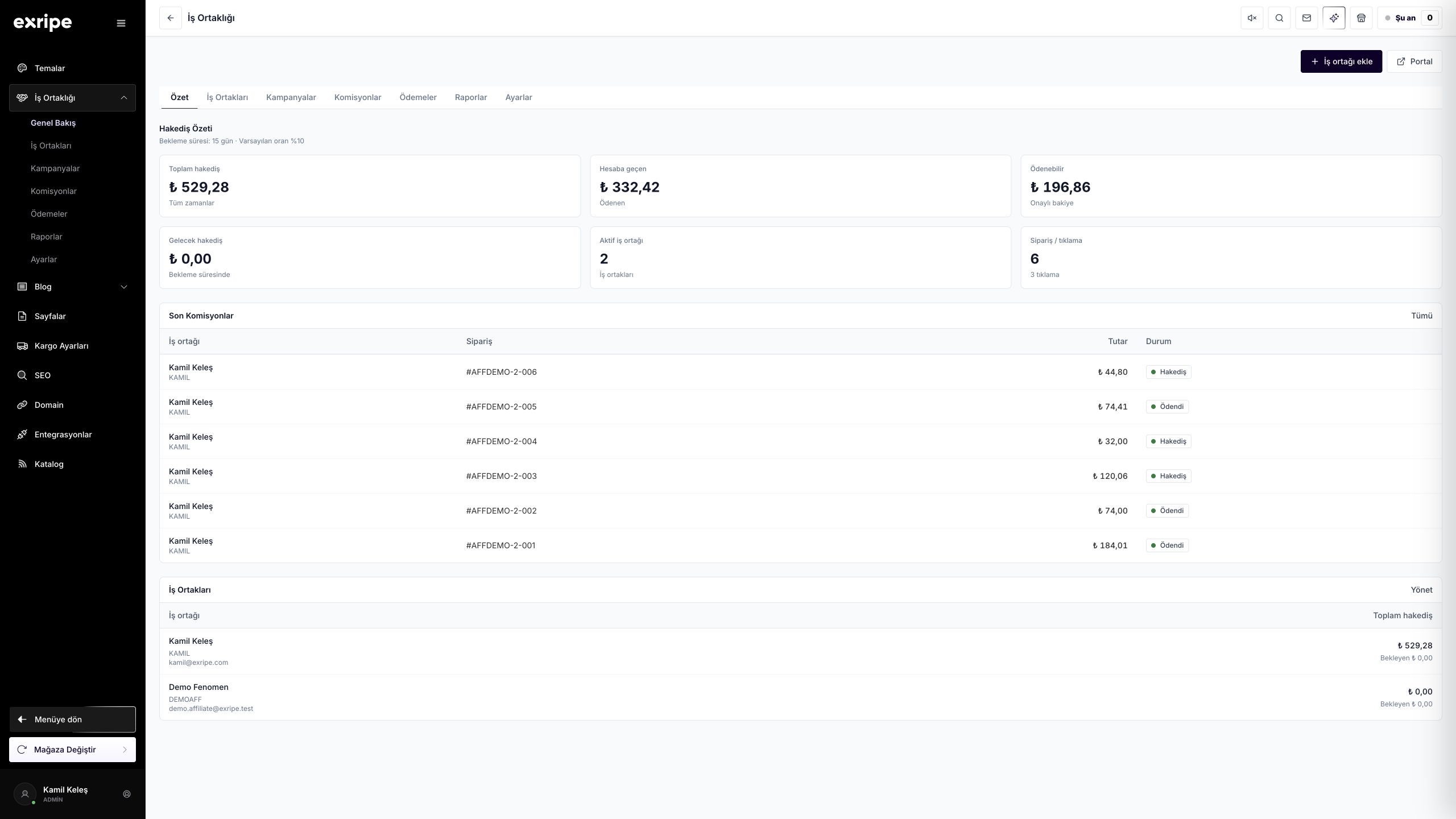Viewport: 1456px width, 819px height.
Task: Click the İş ortağı ekle button
Action: 1341,61
